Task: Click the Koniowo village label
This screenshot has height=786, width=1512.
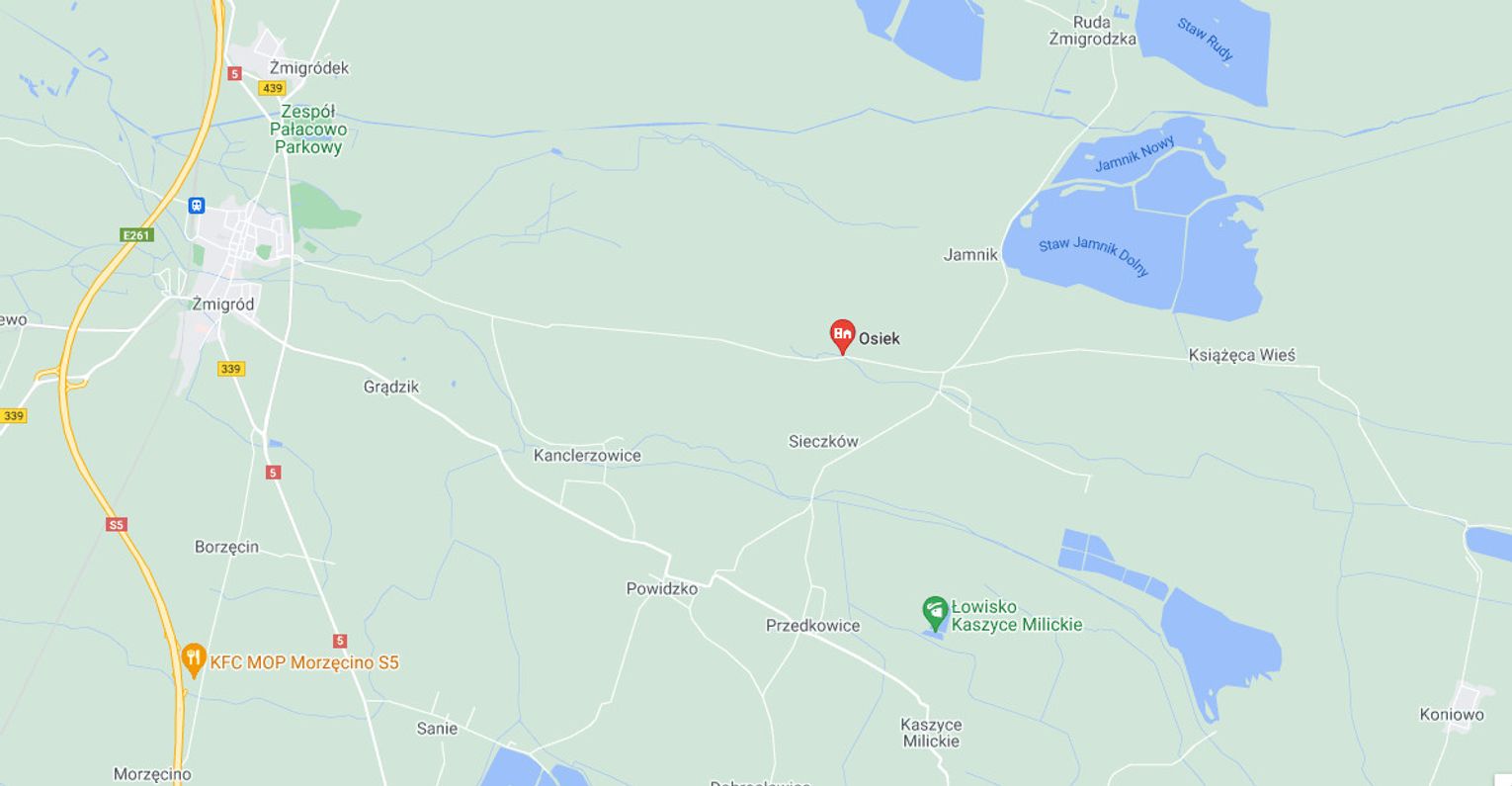Action: click(1452, 715)
